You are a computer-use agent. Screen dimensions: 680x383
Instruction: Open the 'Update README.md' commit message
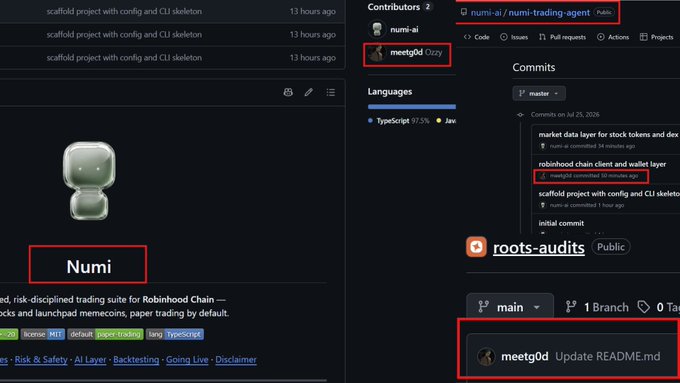point(608,357)
